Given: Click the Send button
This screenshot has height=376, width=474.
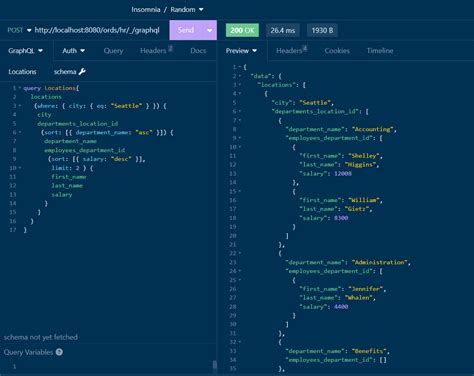Looking at the screenshot, I should pyautogui.click(x=186, y=30).
